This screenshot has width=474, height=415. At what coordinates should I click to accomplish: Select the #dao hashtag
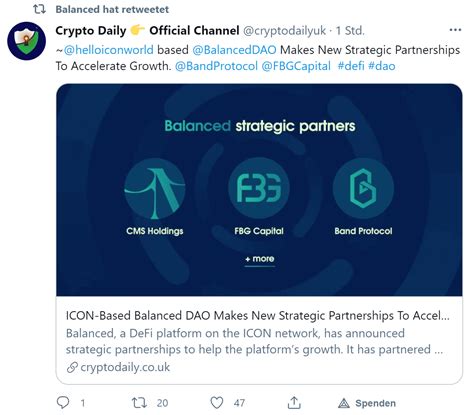(x=382, y=66)
